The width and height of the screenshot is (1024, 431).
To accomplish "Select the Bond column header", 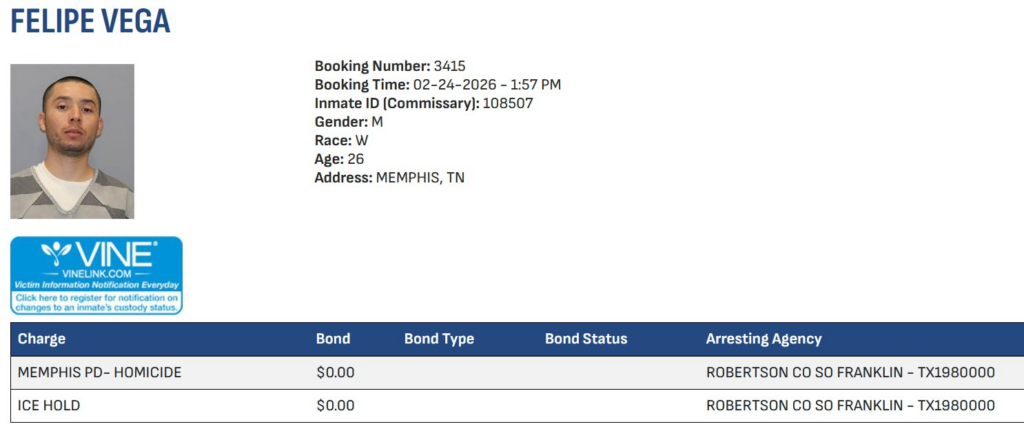I will pos(333,339).
